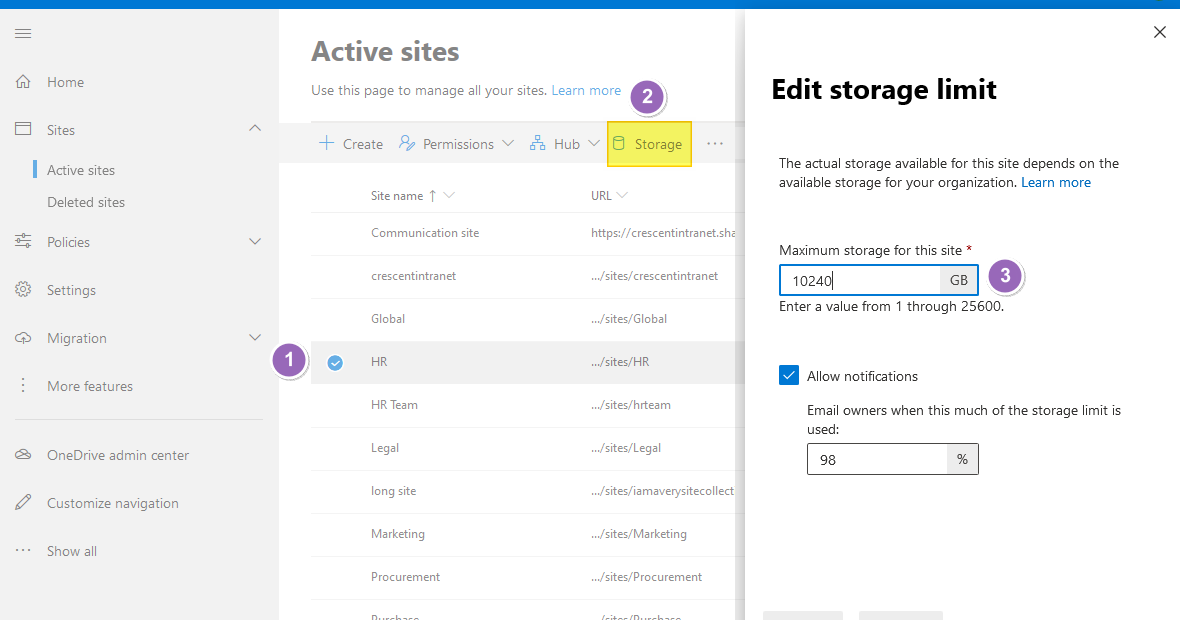Click the Migration cloud icon

23,338
